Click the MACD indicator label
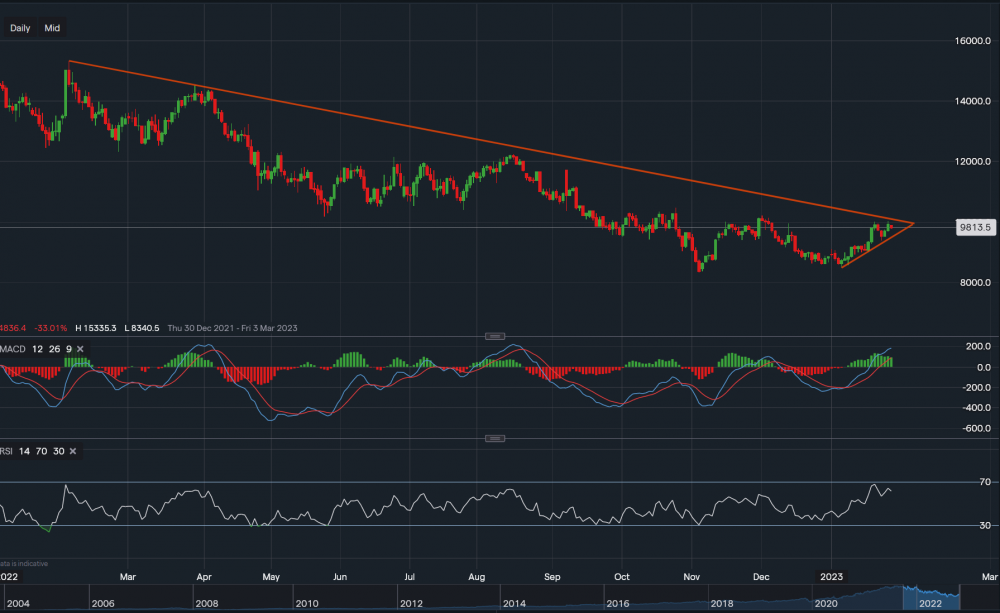This screenshot has width=1000, height=613. tap(15, 348)
